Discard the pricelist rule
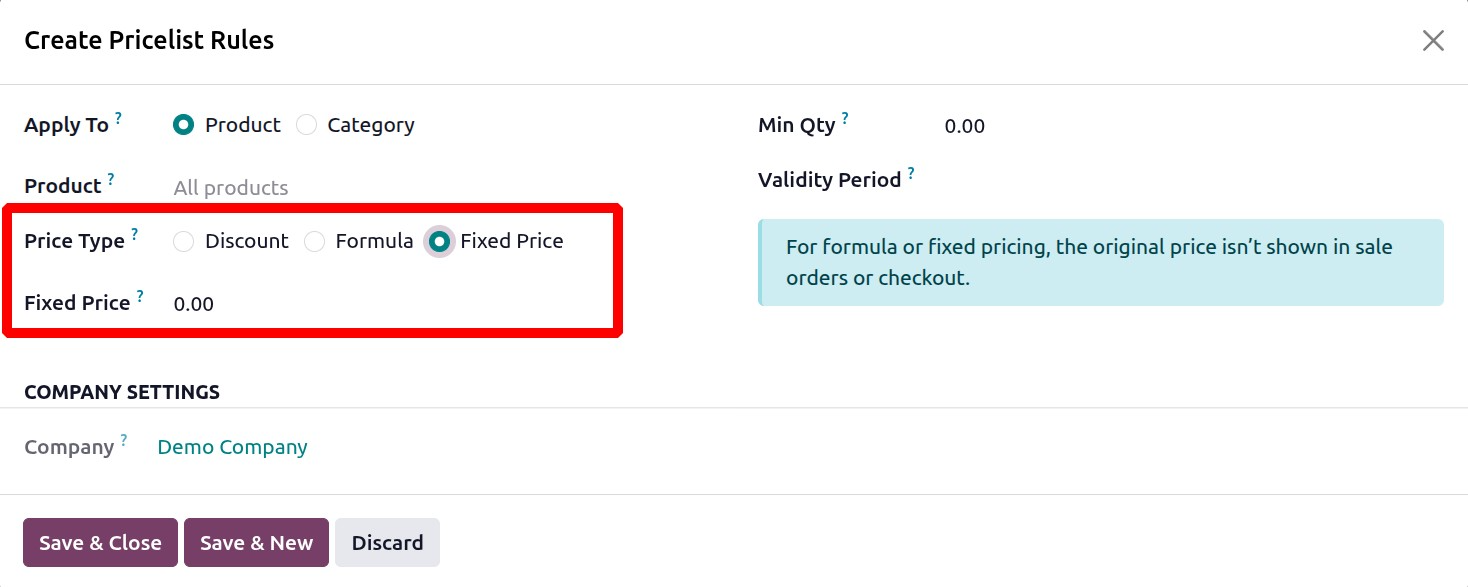This screenshot has height=587, width=1468. pos(387,543)
